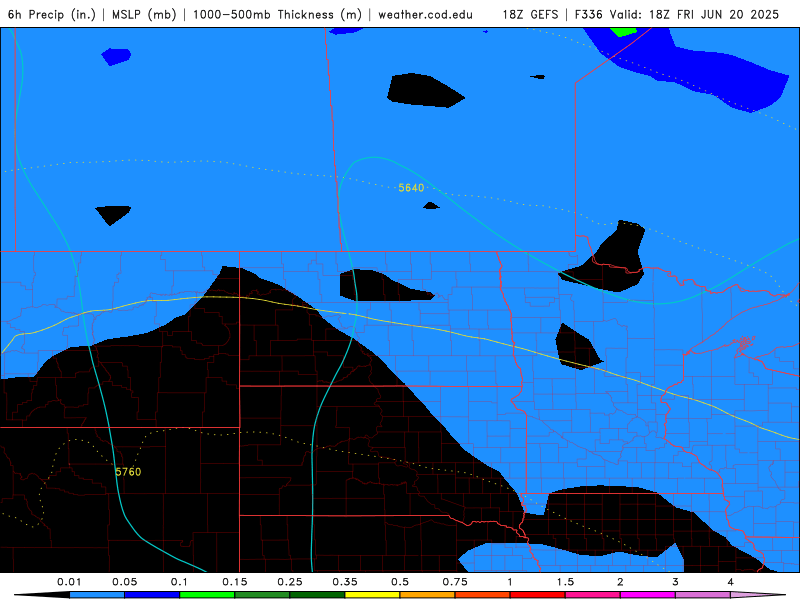Click the '6h Precip (in.)' title text
The width and height of the screenshot is (800, 600).
coord(52,14)
